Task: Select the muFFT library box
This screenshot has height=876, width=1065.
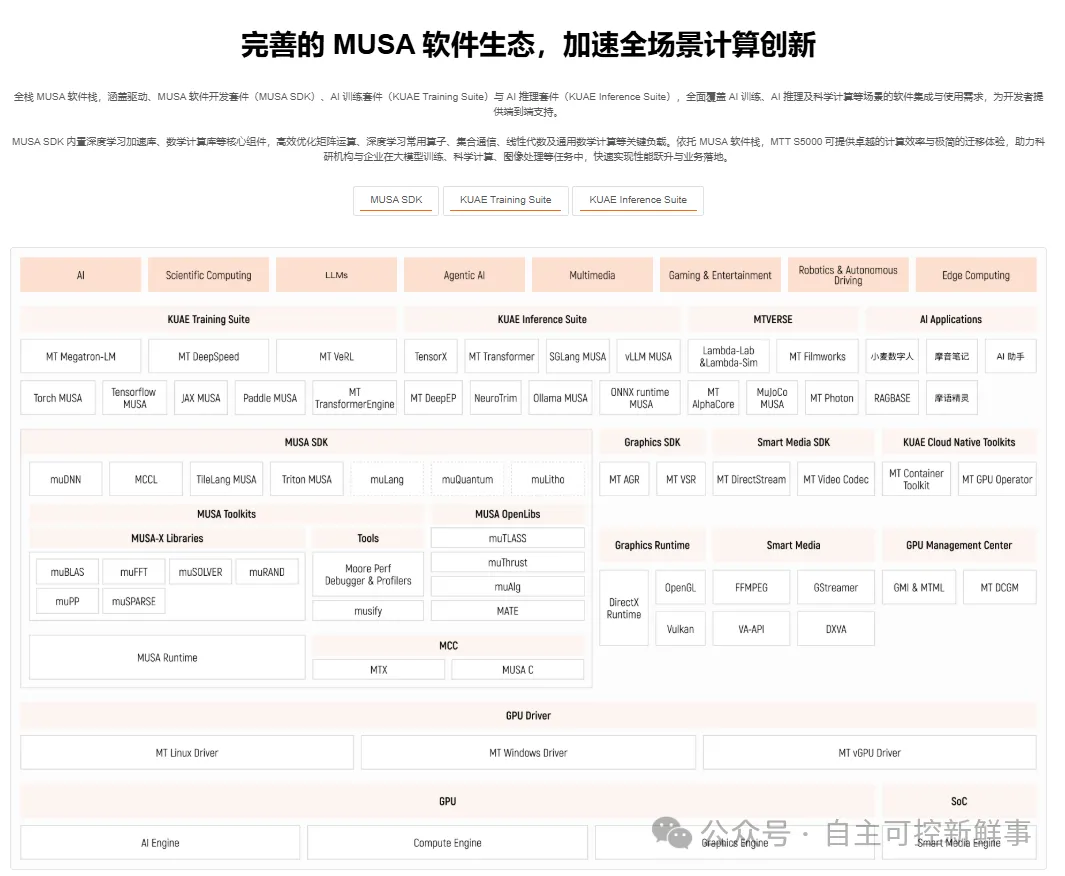Action: tap(134, 572)
